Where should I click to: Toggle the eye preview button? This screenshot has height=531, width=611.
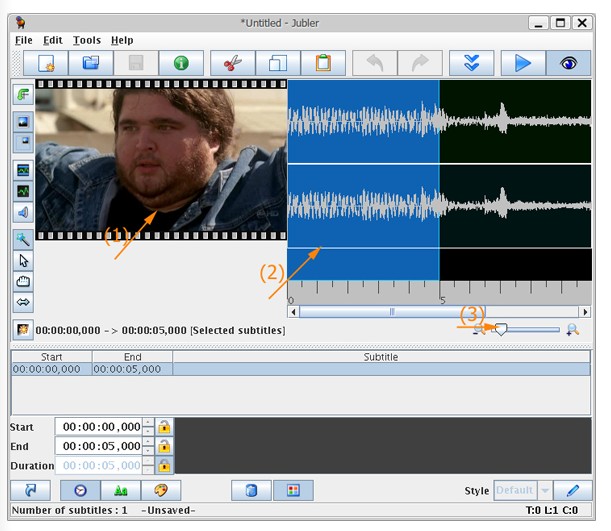[x=568, y=63]
